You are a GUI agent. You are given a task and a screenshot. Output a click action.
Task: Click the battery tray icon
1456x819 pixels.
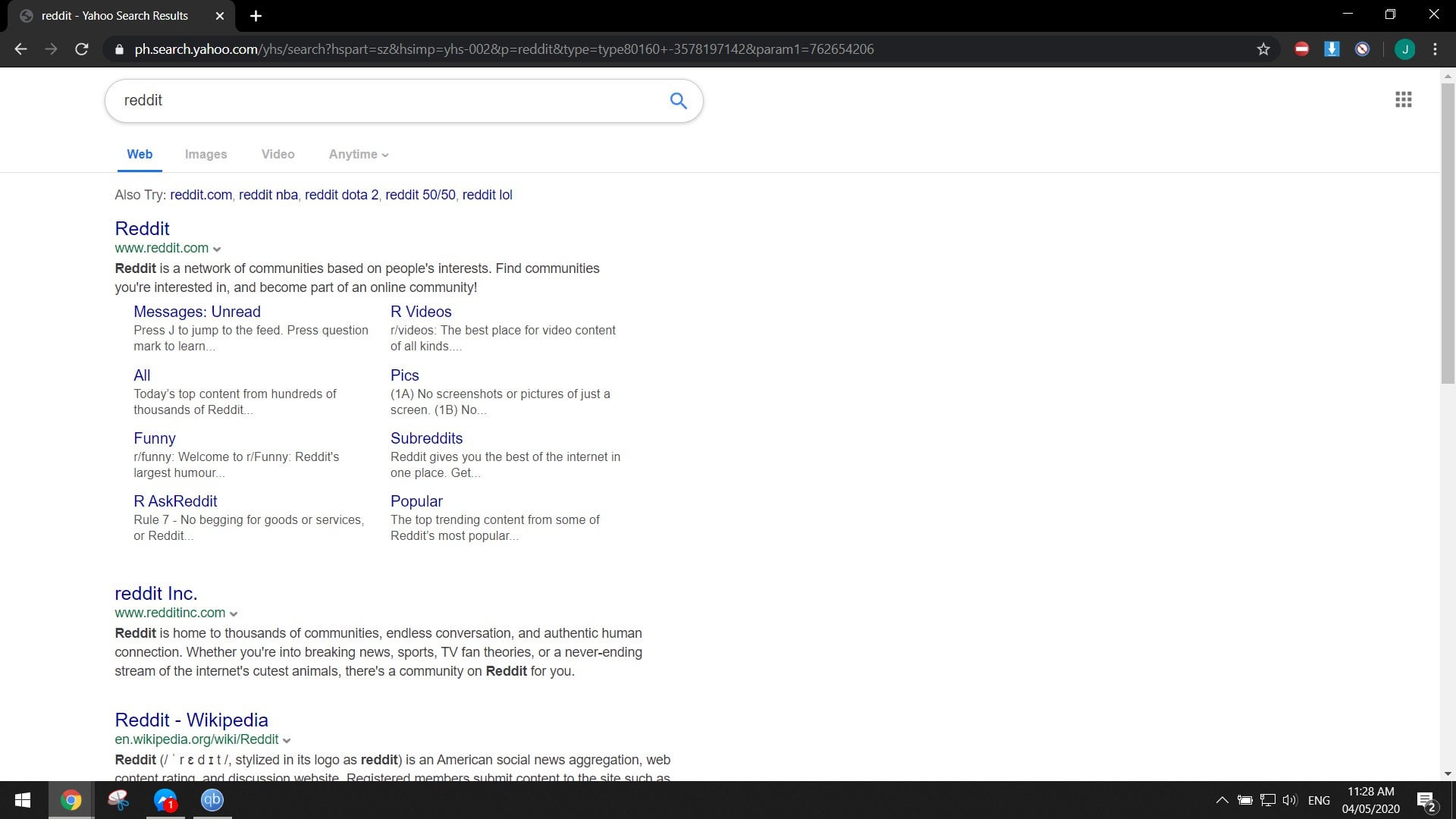click(1244, 800)
